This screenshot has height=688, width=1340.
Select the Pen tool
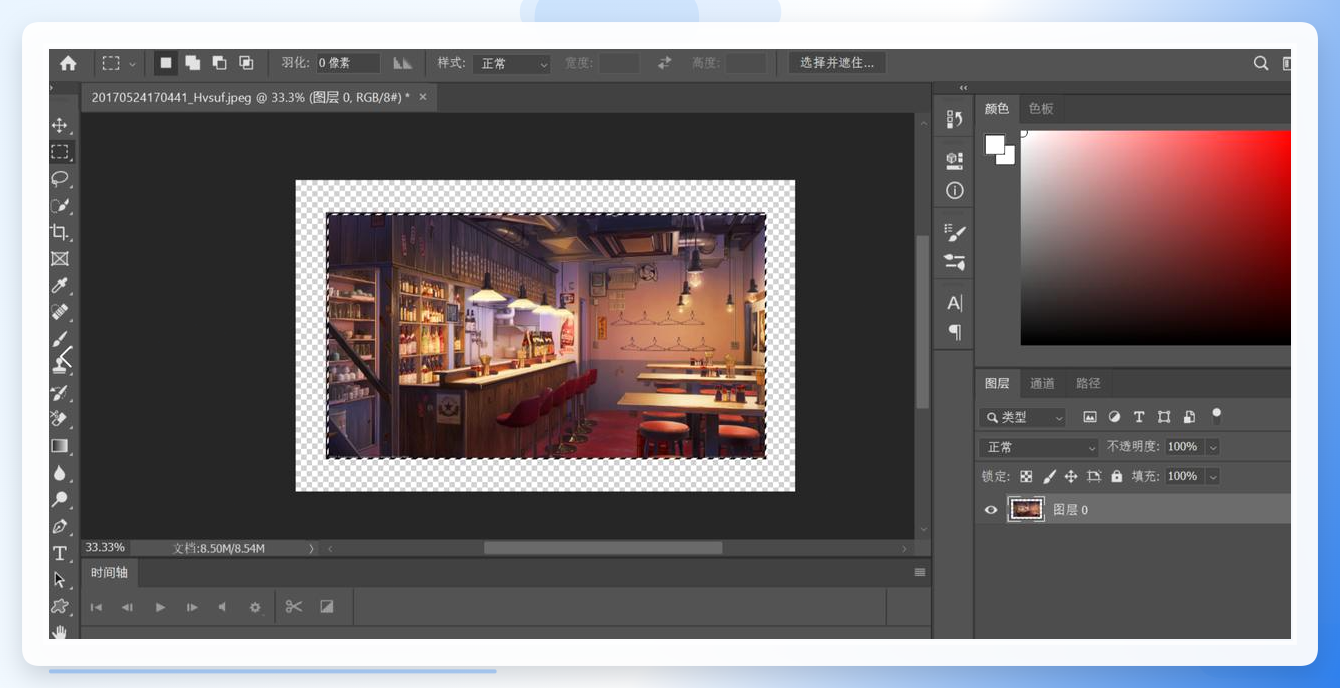pos(60,526)
